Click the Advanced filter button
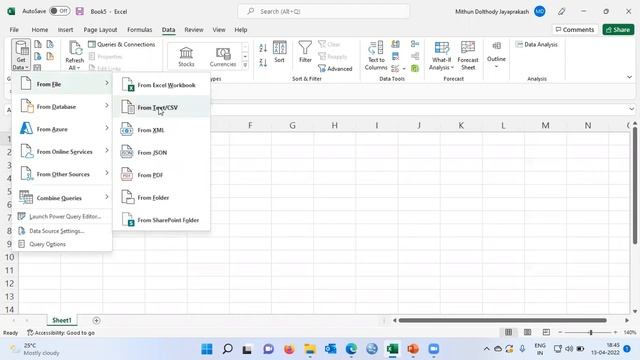The width and height of the screenshot is (640, 360). tap(335, 68)
